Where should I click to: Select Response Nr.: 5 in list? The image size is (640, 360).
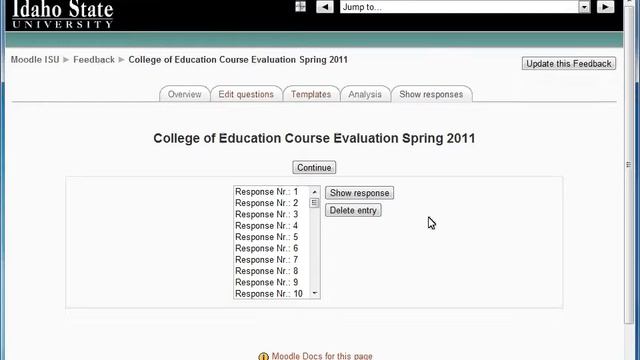coord(271,237)
